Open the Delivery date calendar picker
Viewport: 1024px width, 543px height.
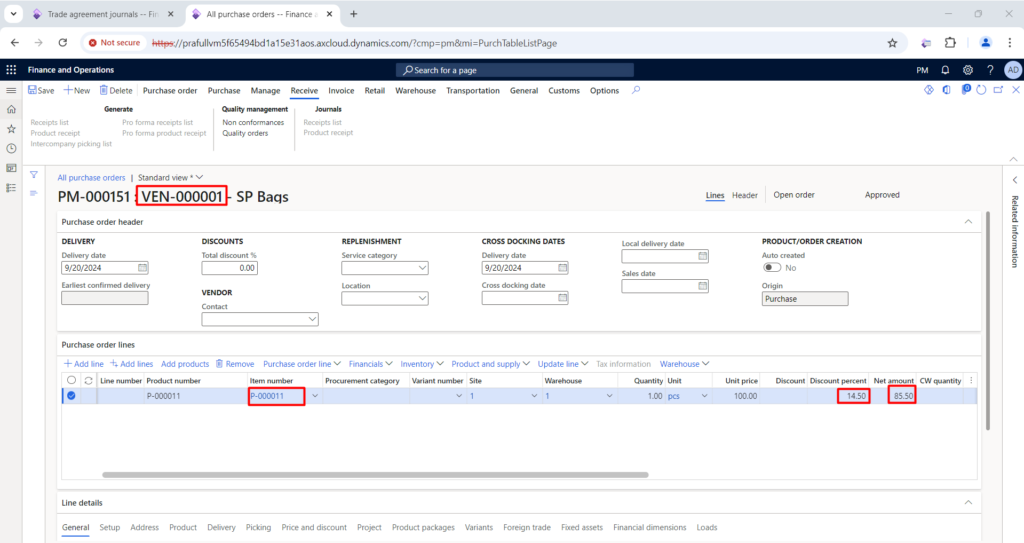point(142,268)
